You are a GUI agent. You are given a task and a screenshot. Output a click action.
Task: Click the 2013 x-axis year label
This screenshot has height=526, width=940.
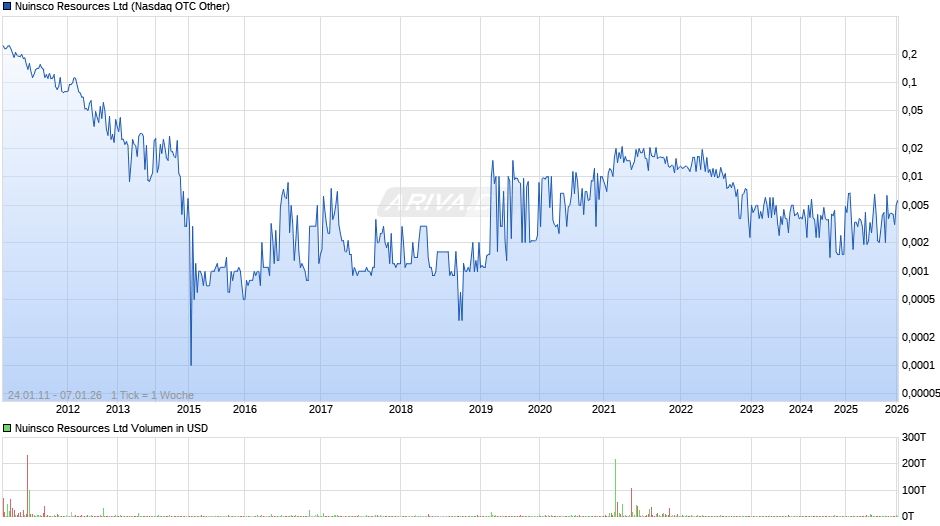coord(118,409)
